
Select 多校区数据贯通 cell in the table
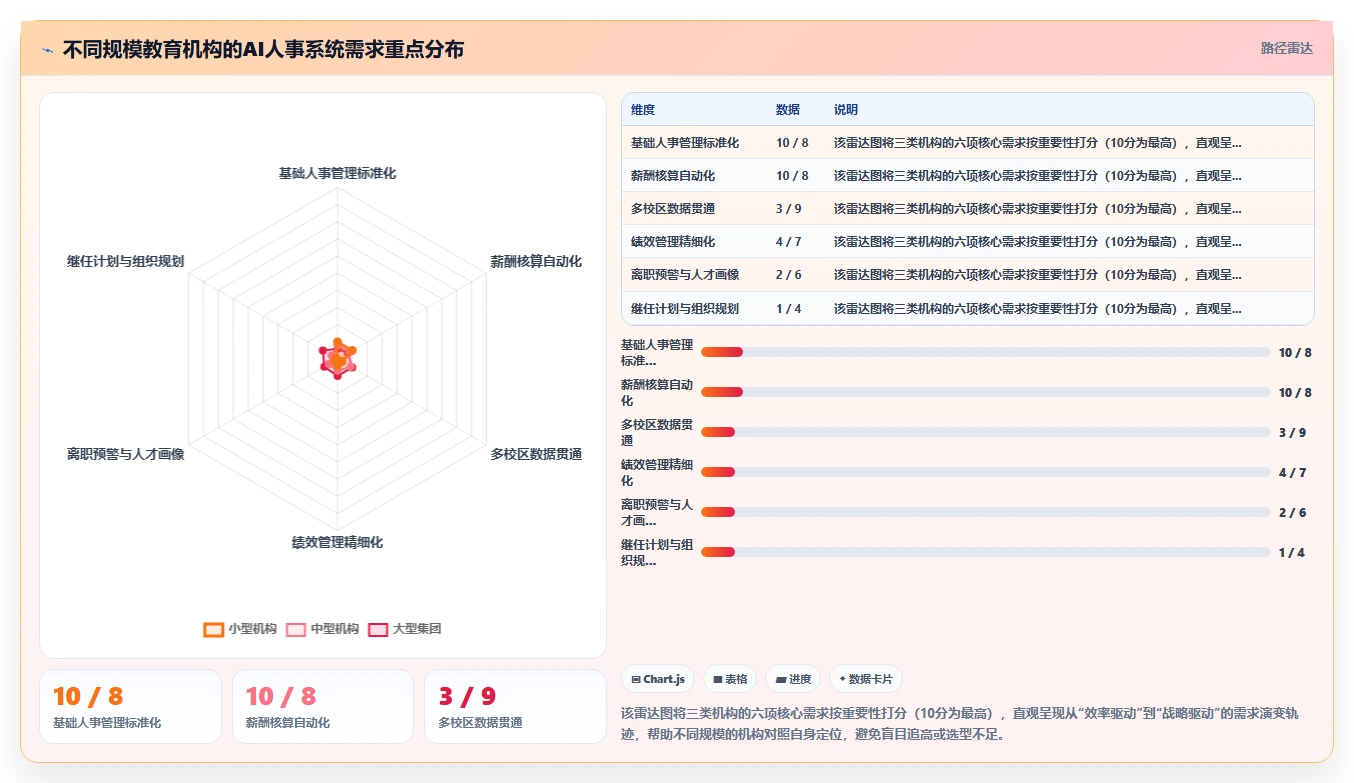point(673,209)
